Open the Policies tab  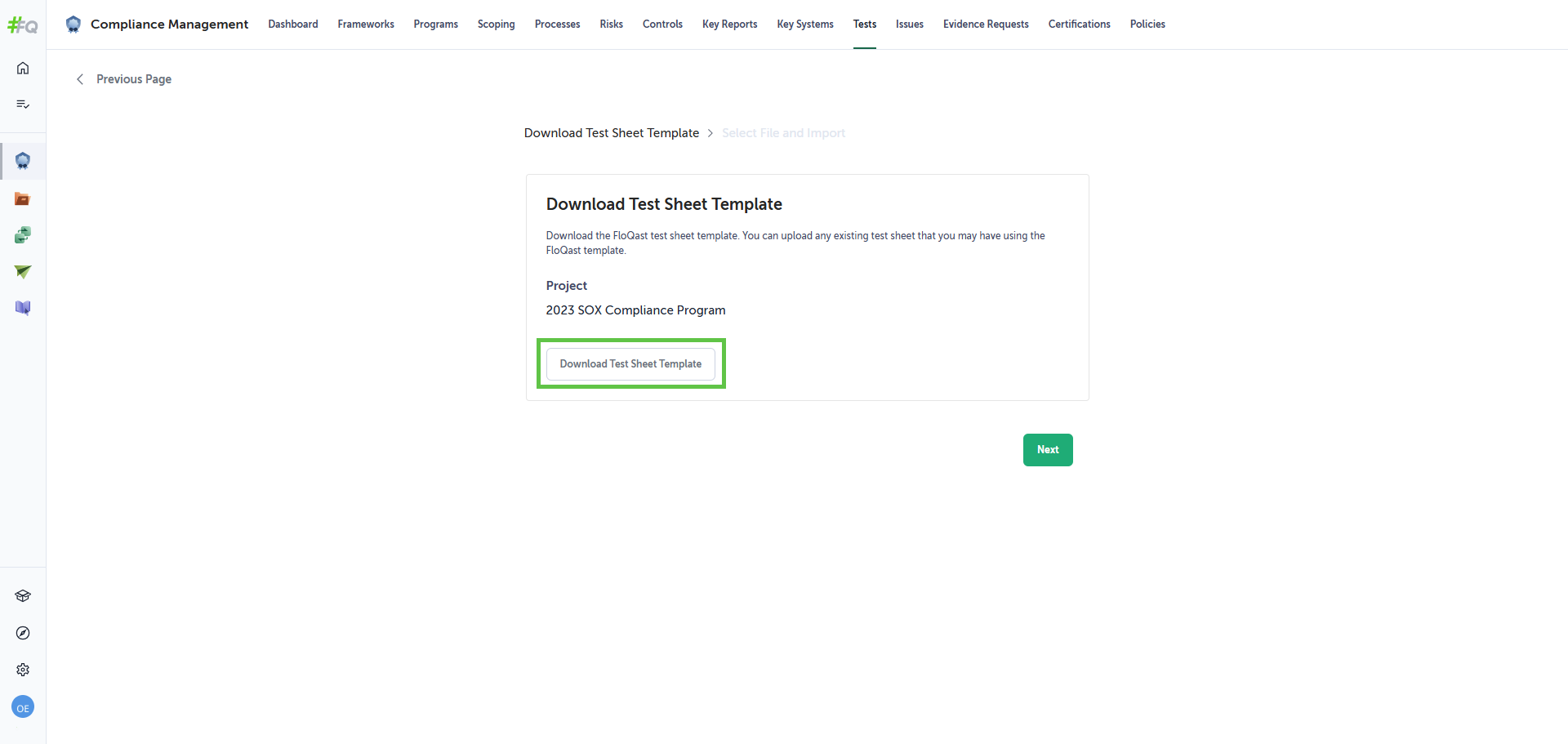(x=1147, y=25)
